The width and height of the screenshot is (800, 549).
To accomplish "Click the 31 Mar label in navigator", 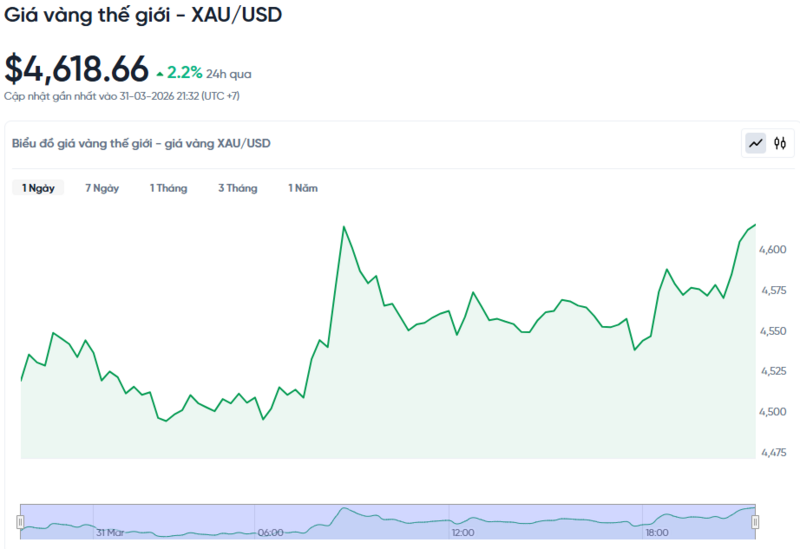I will (x=110, y=533).
